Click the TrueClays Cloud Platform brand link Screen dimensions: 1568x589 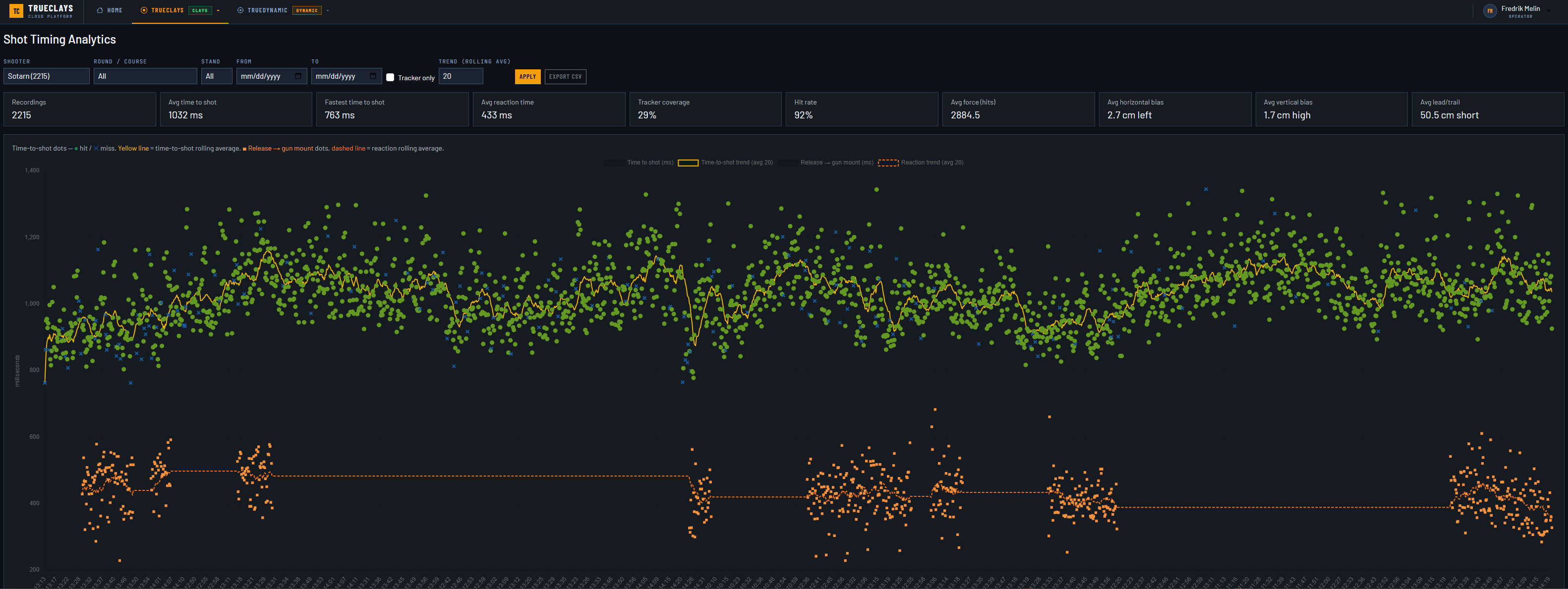(x=41, y=11)
